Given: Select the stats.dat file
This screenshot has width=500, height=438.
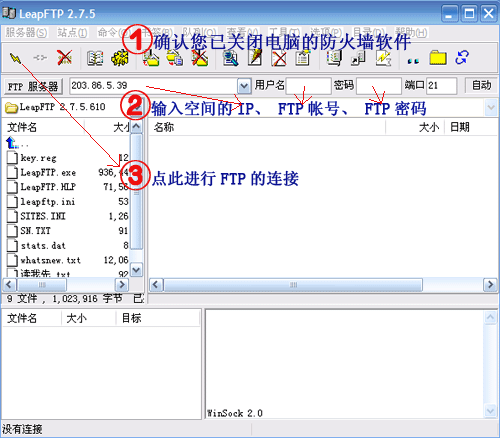Looking at the screenshot, I should [x=43, y=246].
